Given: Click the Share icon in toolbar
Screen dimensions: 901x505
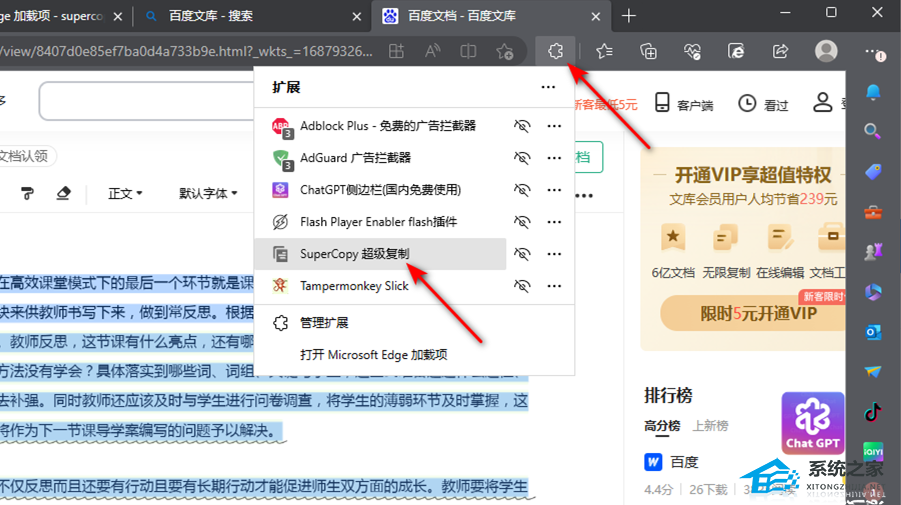Looking at the screenshot, I should point(780,51).
